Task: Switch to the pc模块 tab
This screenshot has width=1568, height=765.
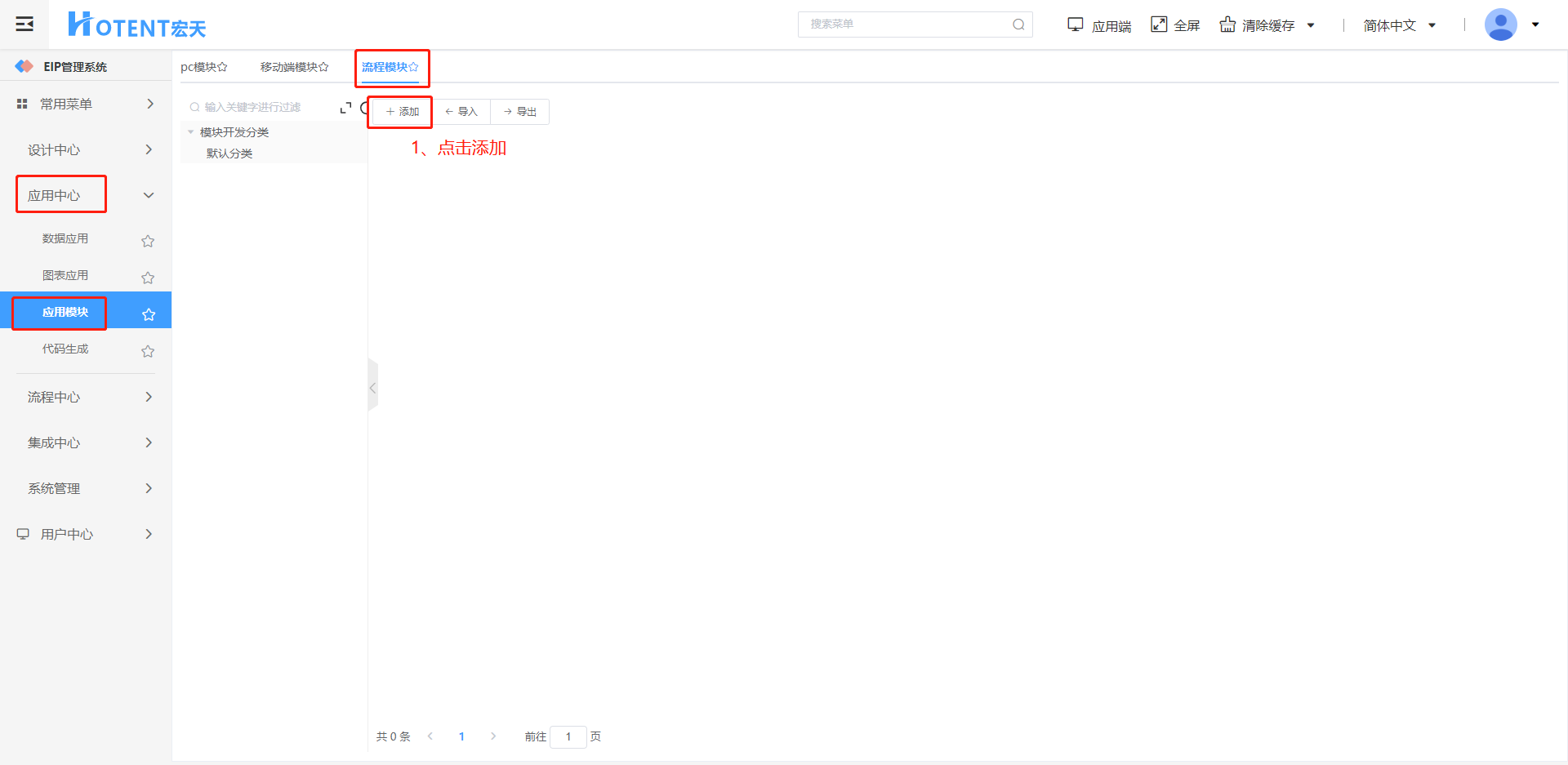Action: 198,67
